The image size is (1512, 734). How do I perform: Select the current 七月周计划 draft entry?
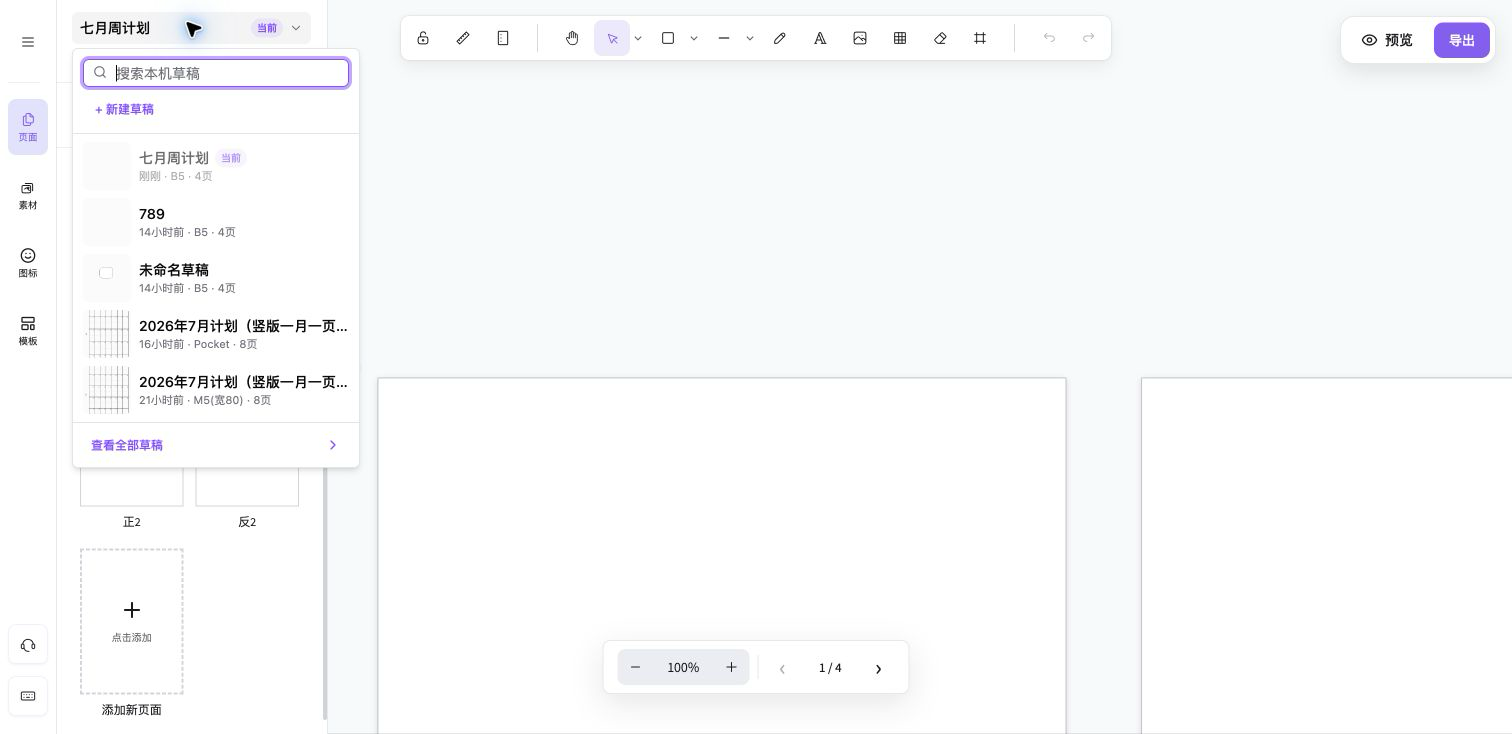(x=216, y=166)
